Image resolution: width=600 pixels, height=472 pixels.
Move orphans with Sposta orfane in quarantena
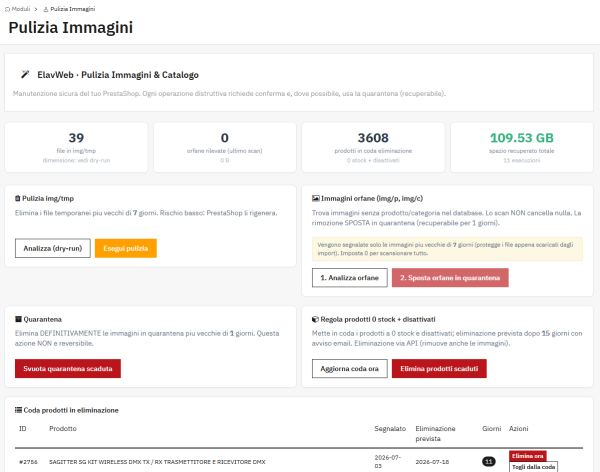(450, 278)
